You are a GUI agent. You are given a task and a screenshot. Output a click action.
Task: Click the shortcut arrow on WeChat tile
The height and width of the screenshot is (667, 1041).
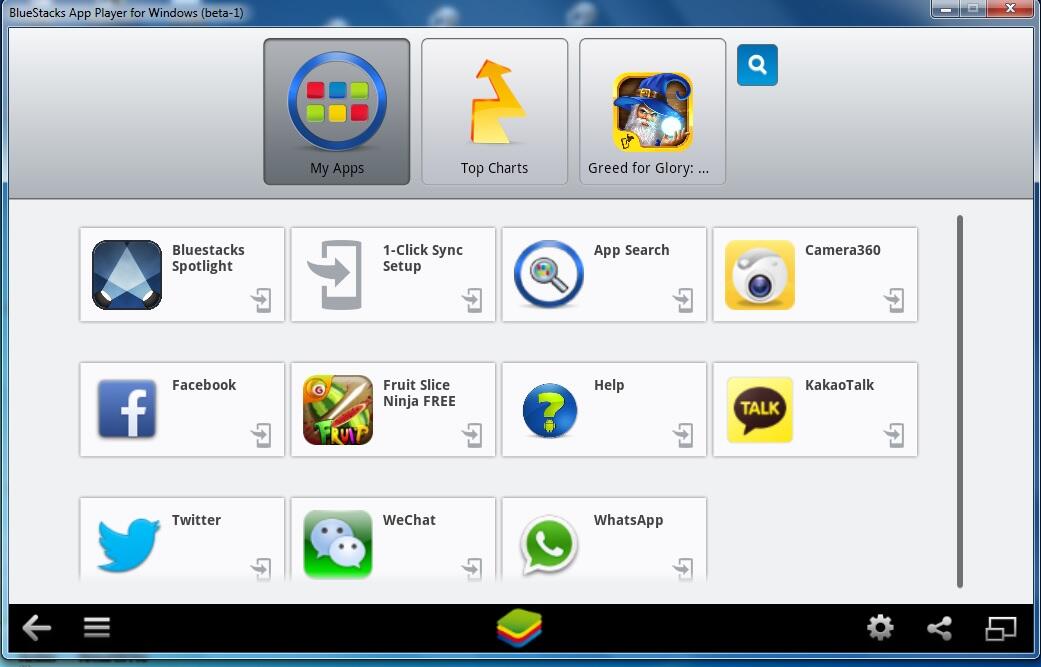coord(473,569)
